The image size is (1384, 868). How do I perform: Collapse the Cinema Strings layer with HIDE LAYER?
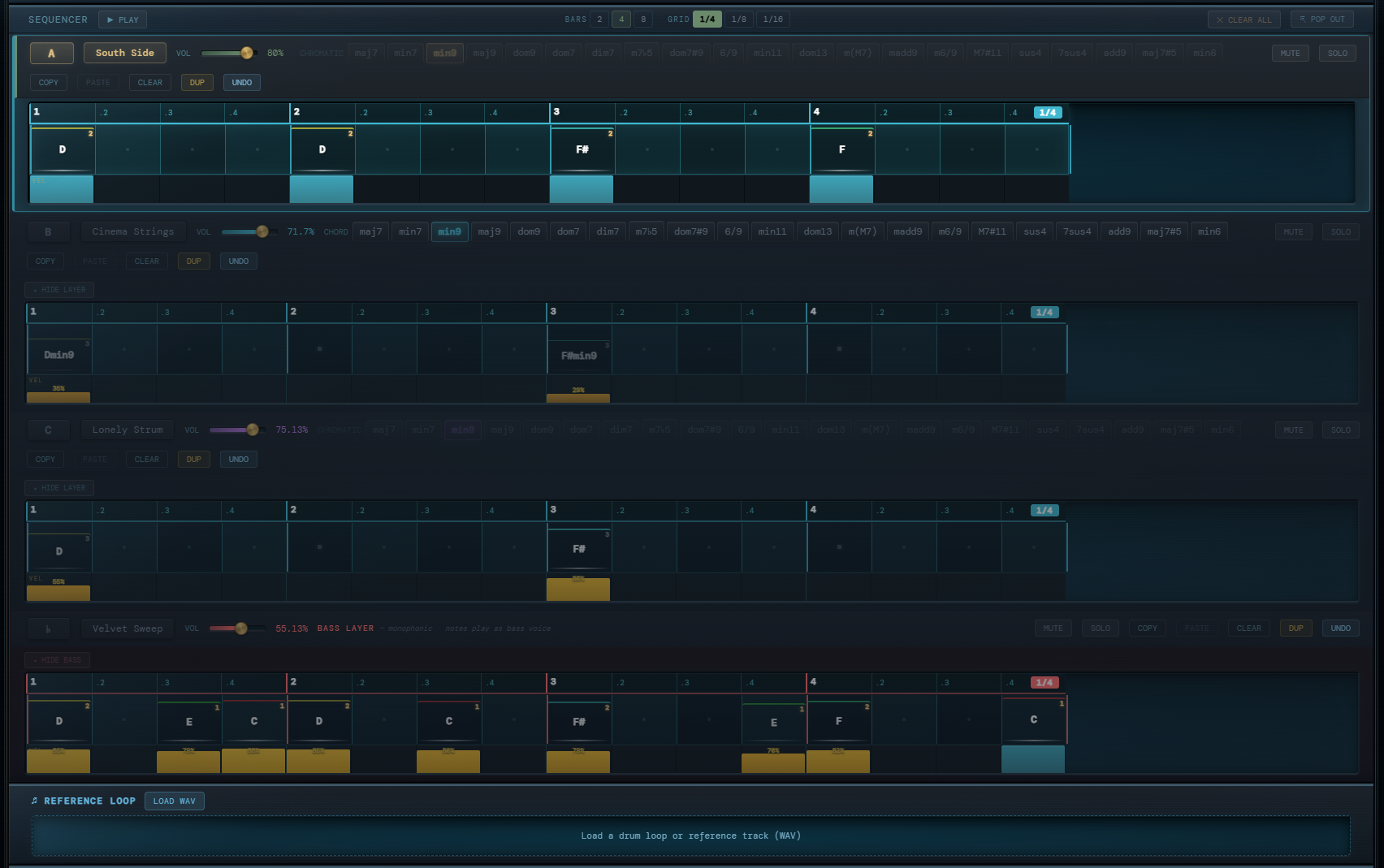point(58,289)
